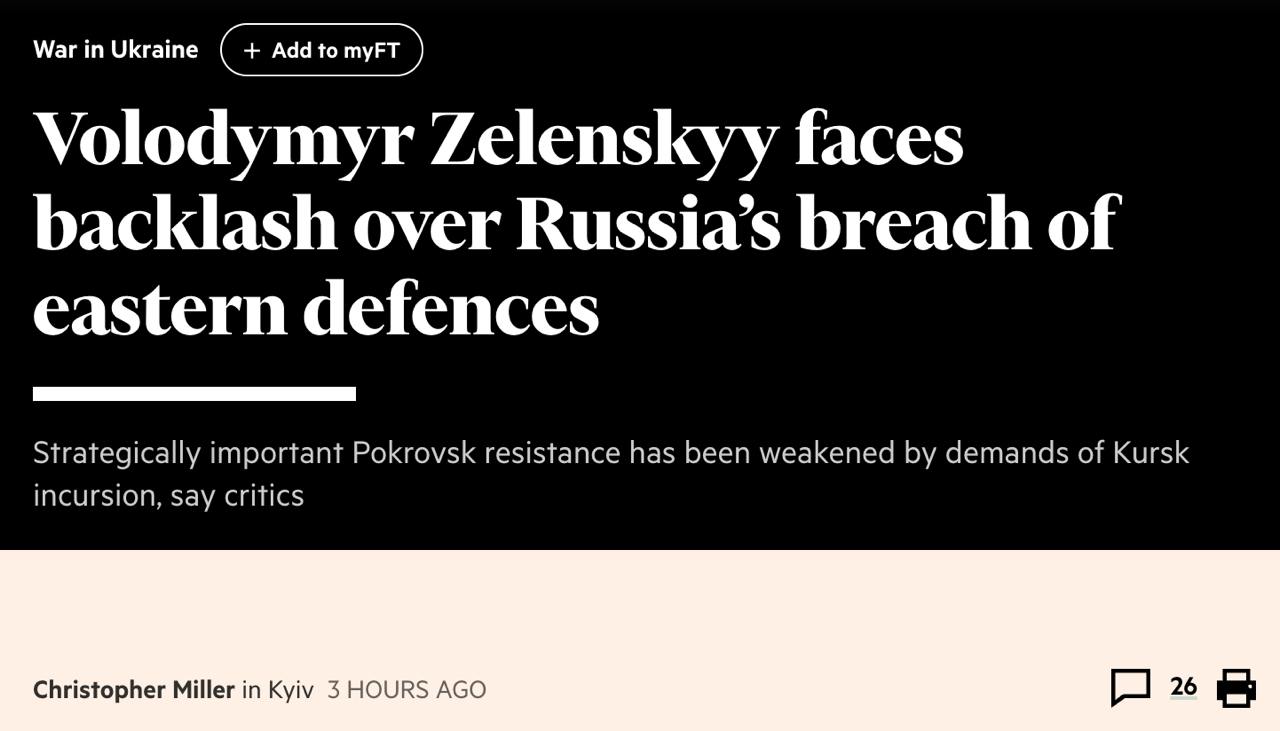Screen dimensions: 1280x731
Task: Click the word "Russia's" in the headline
Action: pyautogui.click(x=648, y=223)
